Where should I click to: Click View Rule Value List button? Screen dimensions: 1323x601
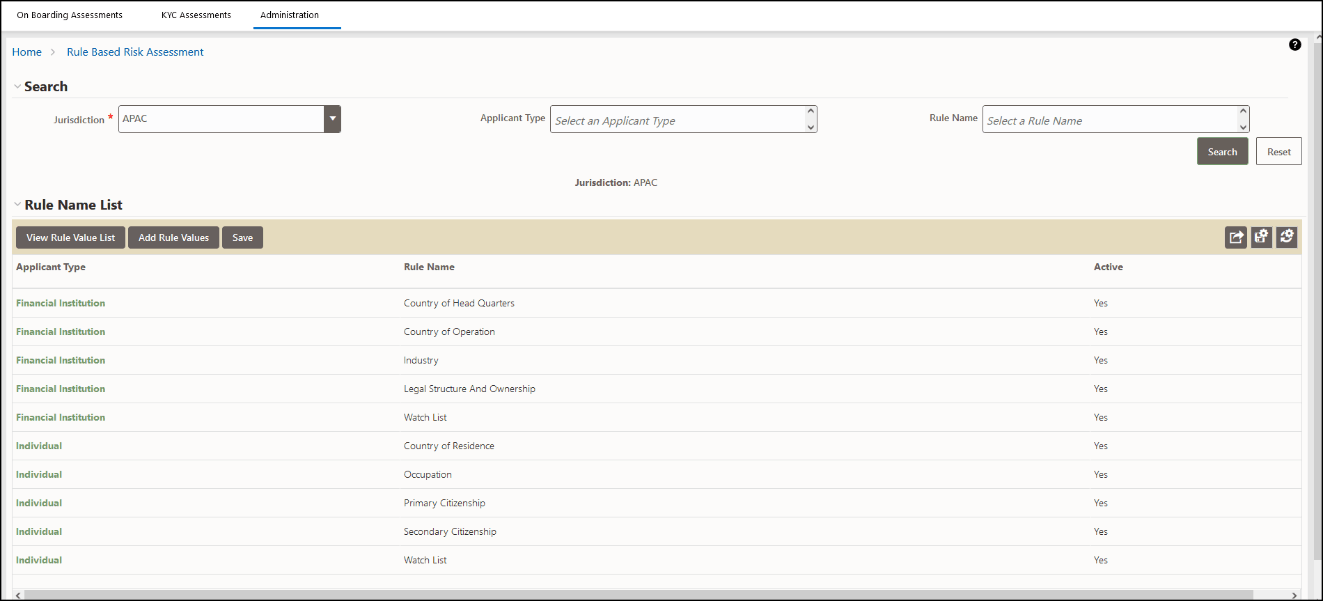pos(70,238)
